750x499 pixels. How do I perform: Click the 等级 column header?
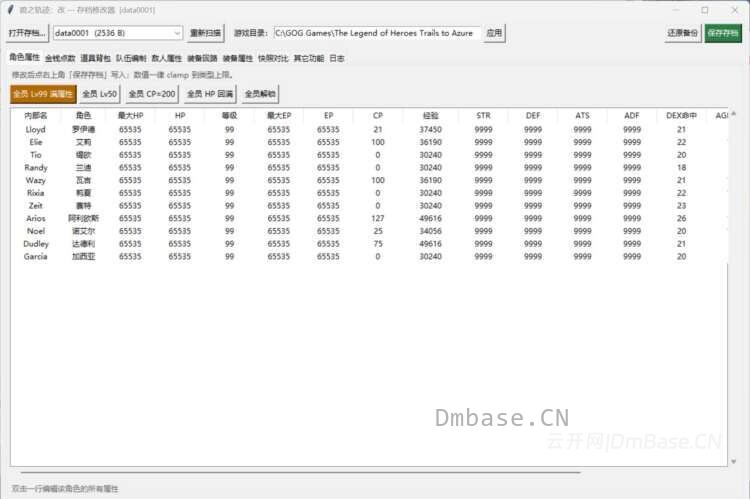click(230, 115)
